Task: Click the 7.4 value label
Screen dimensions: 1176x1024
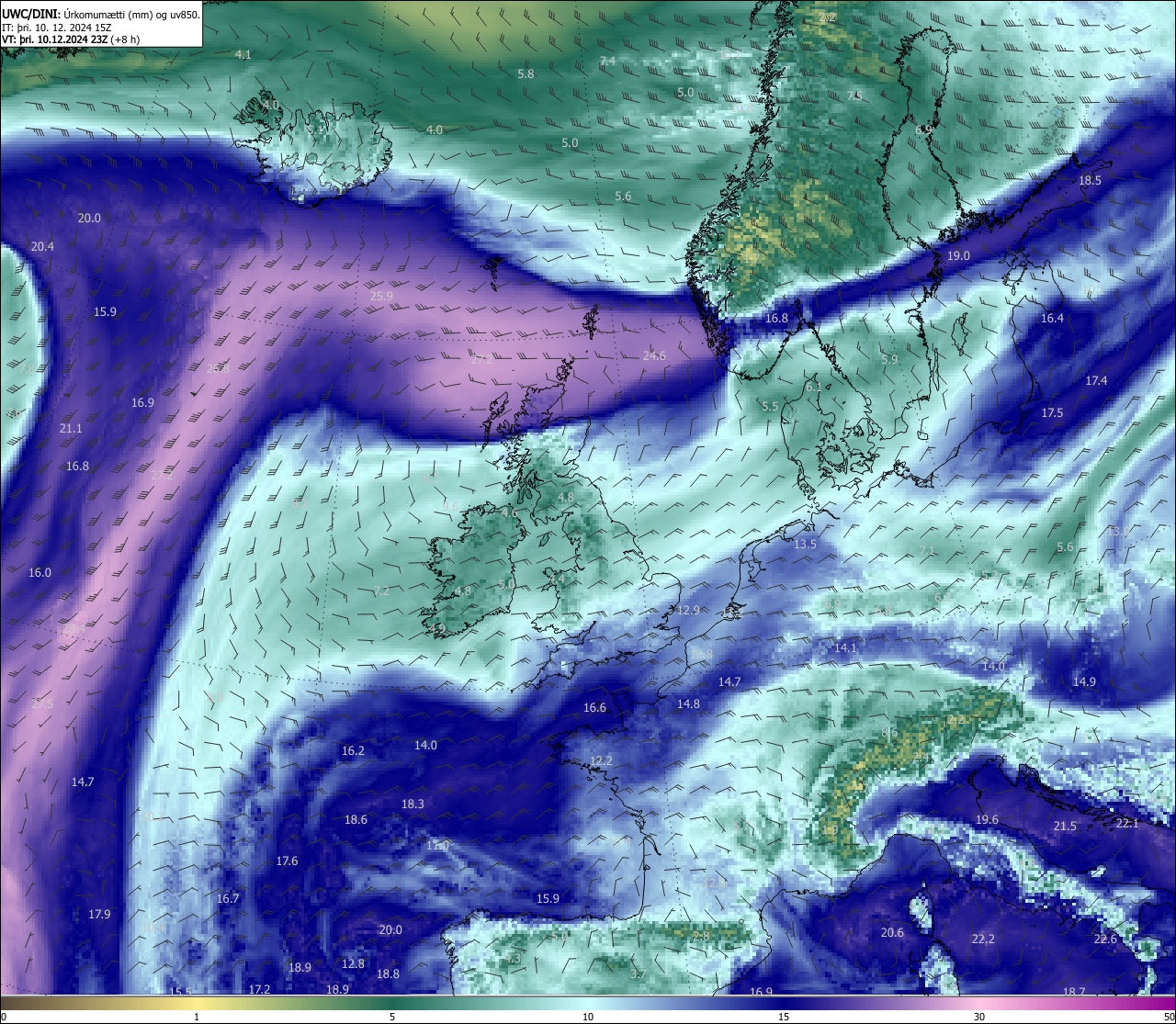Action: (x=607, y=61)
